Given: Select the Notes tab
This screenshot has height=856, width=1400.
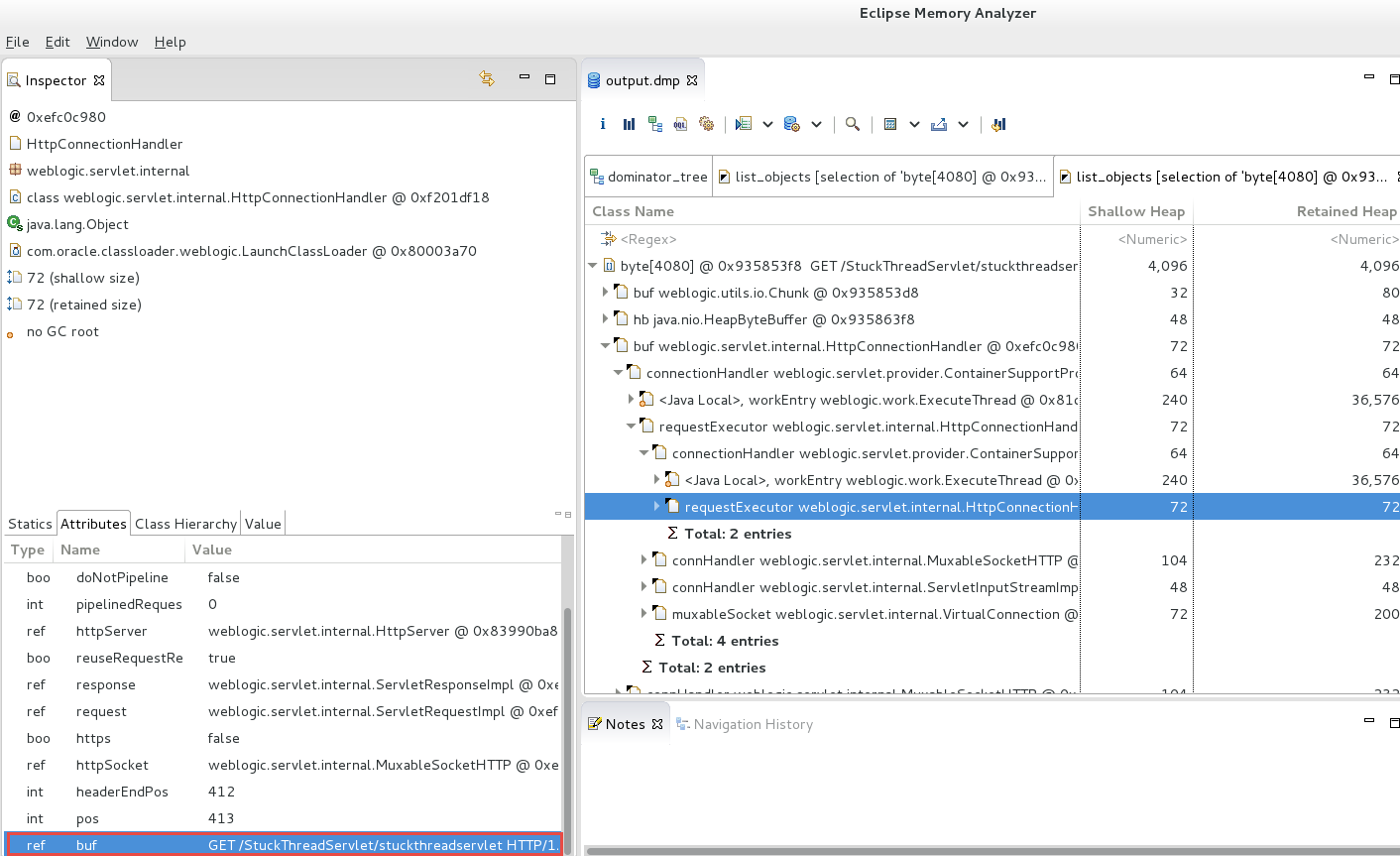Looking at the screenshot, I should tap(625, 723).
